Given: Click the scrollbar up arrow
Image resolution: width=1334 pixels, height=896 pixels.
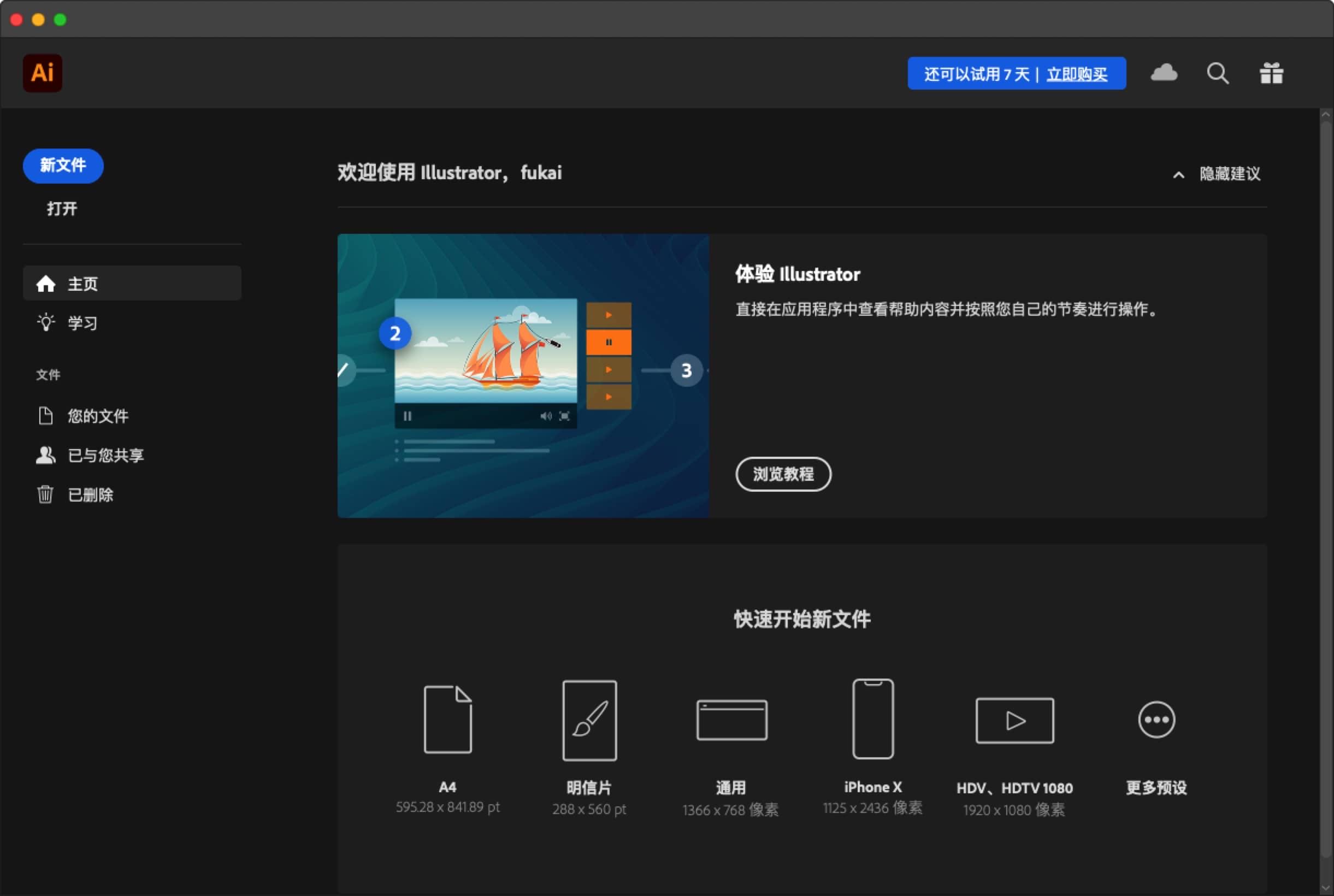Looking at the screenshot, I should tap(1326, 114).
